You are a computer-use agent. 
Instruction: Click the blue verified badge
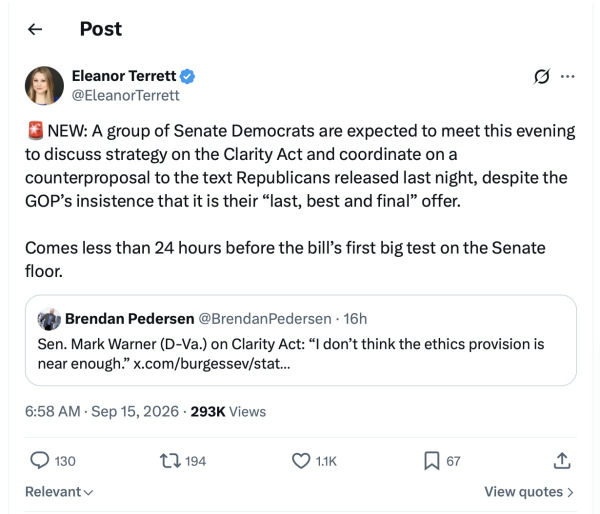pos(187,76)
